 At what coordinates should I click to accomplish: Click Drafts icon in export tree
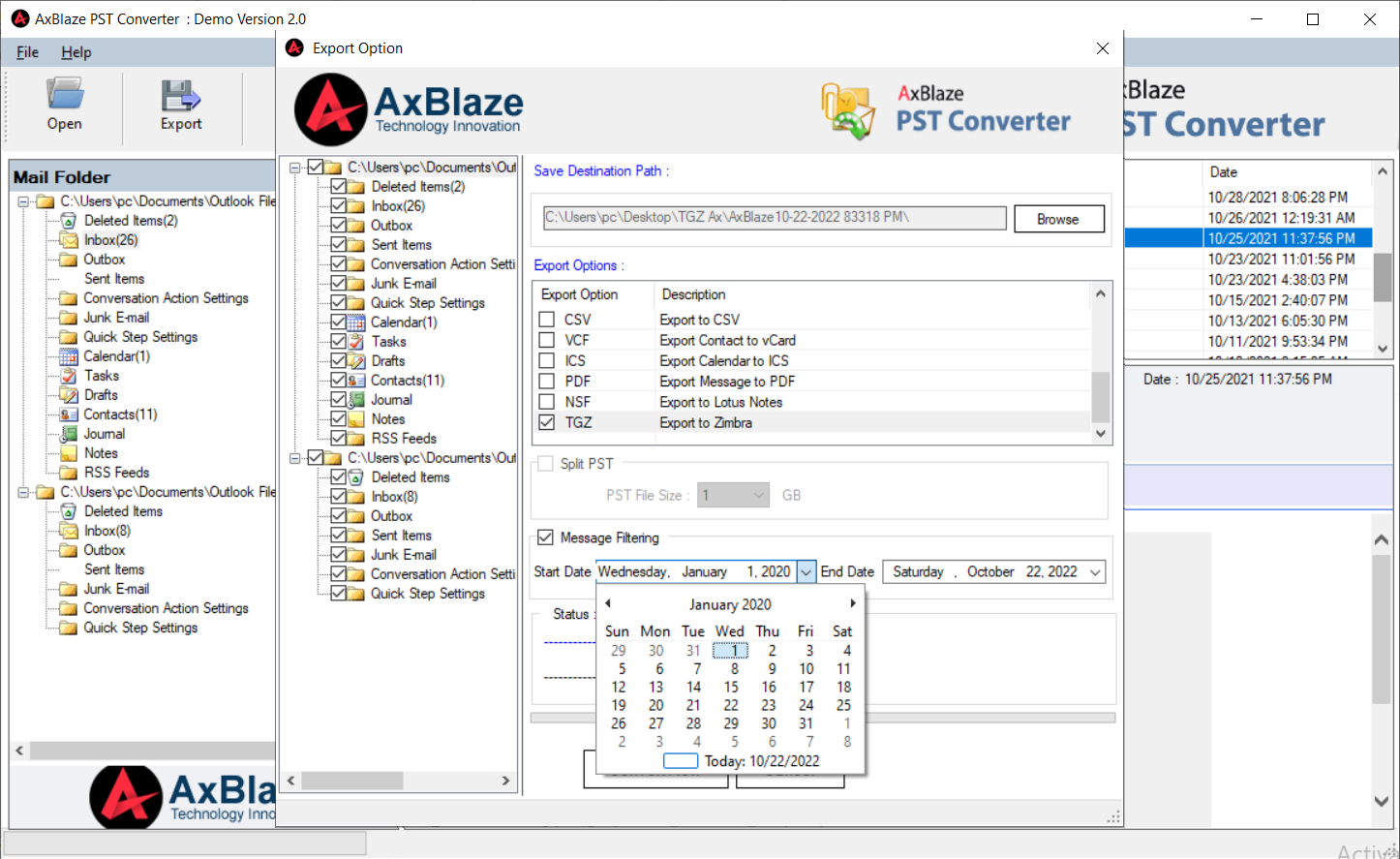click(356, 361)
